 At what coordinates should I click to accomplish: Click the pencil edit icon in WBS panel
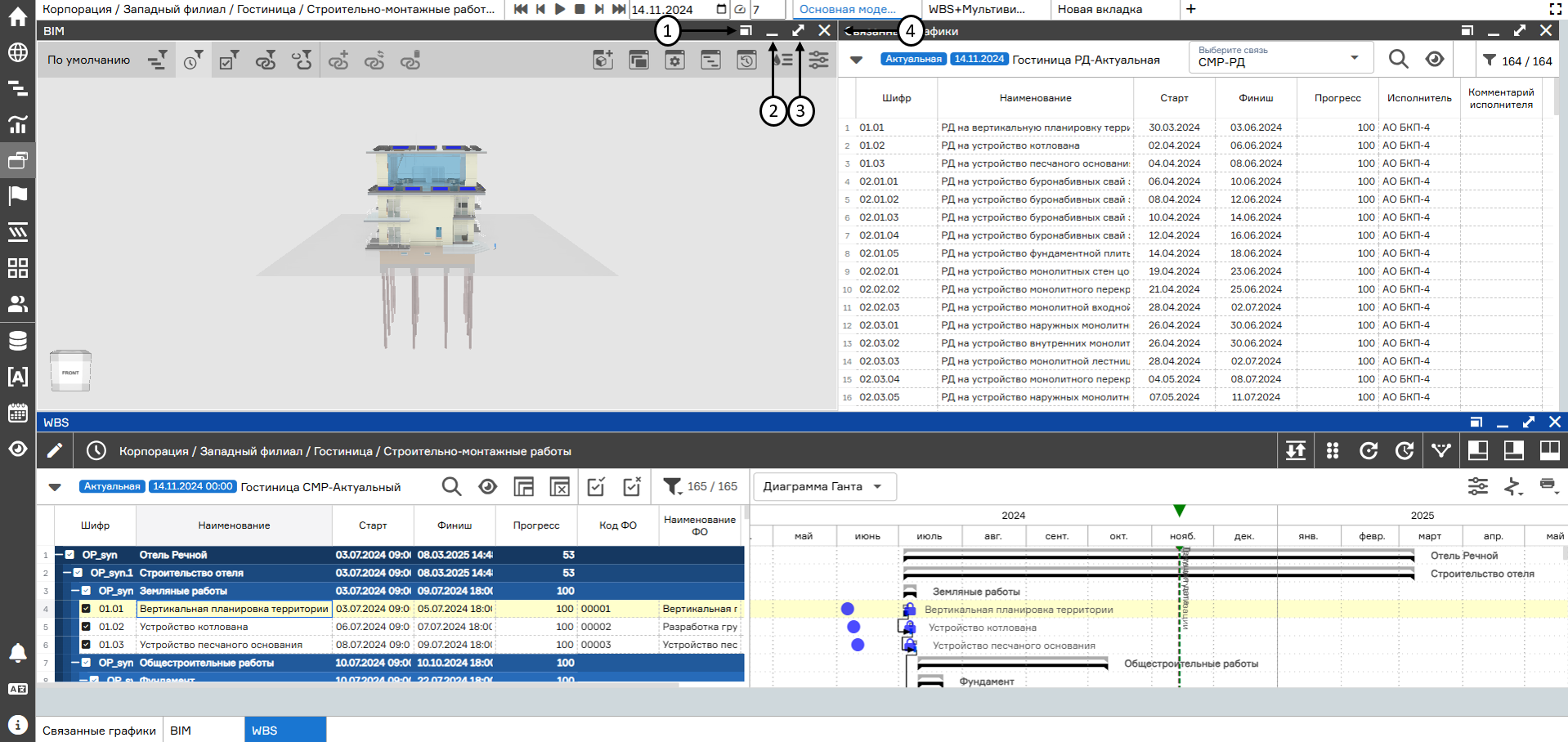55,450
